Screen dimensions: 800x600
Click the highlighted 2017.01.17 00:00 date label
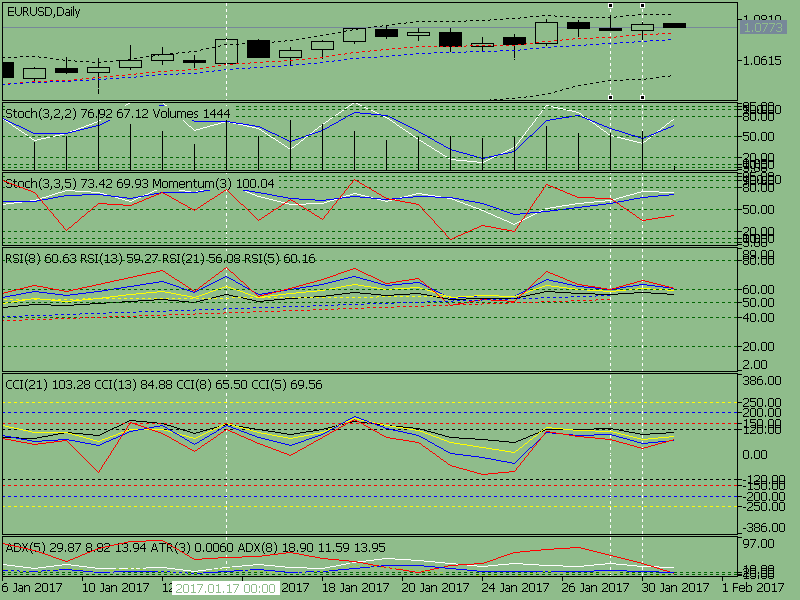click(226, 588)
